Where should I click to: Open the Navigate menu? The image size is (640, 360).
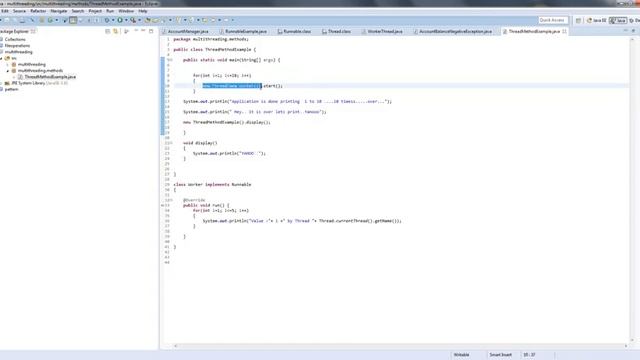59,11
